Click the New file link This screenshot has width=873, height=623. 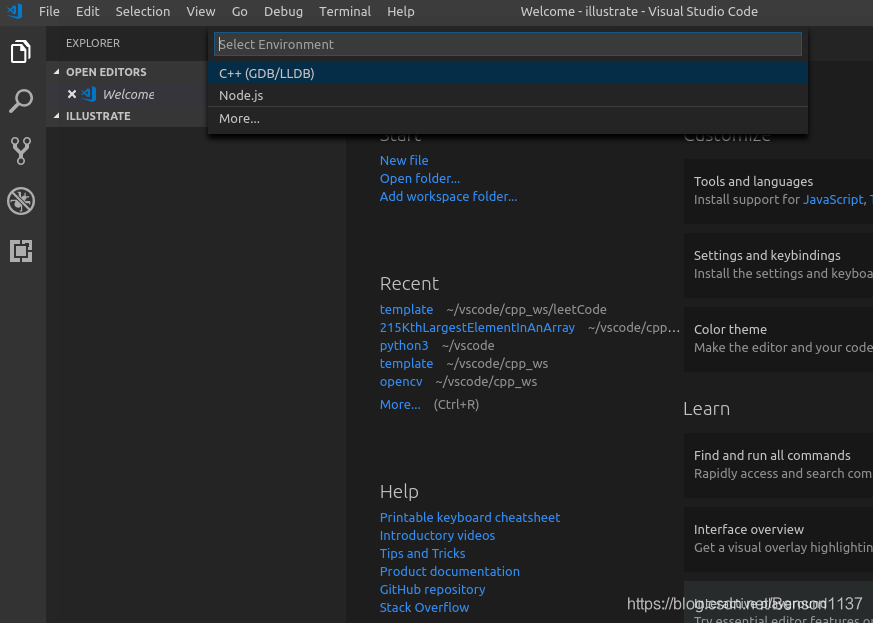[404, 160]
